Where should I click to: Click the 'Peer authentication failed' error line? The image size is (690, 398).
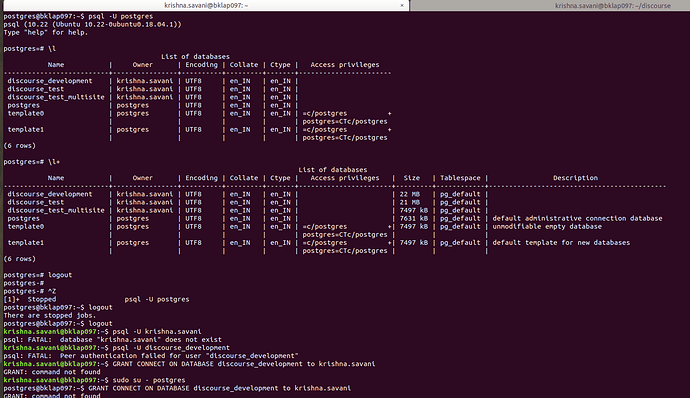[151, 356]
